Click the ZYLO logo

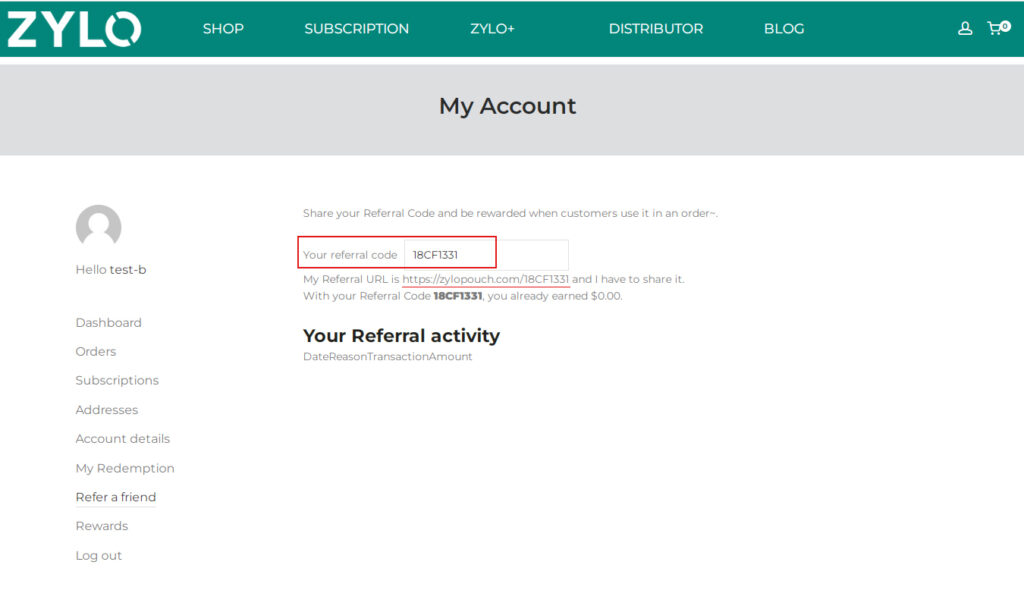(74, 29)
